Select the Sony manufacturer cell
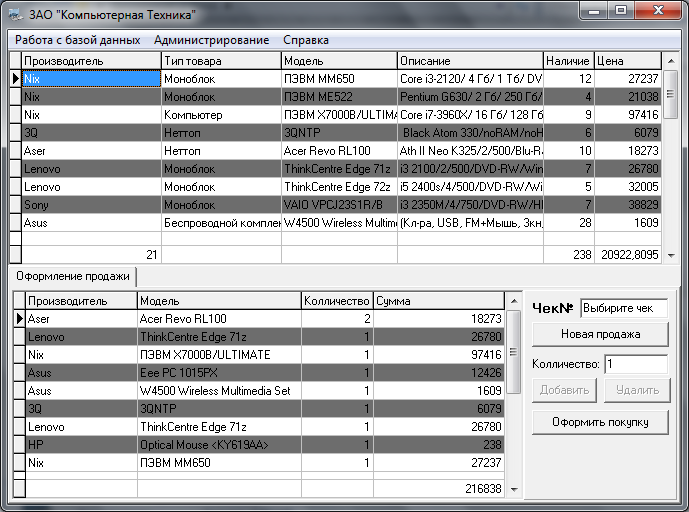Screen dimensions: 689x512 click(x=91, y=205)
